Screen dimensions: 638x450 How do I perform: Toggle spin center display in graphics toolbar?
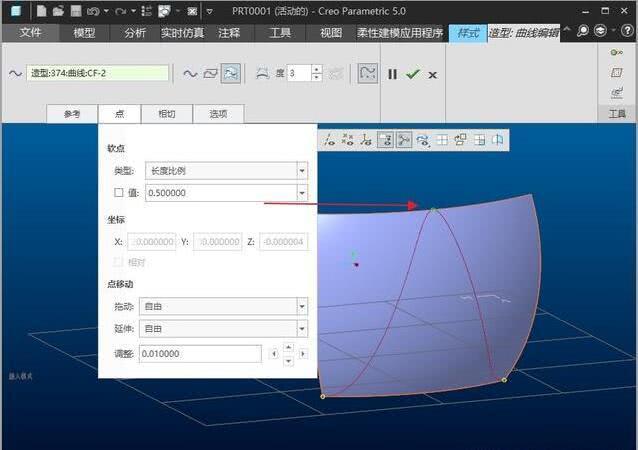click(x=404, y=140)
